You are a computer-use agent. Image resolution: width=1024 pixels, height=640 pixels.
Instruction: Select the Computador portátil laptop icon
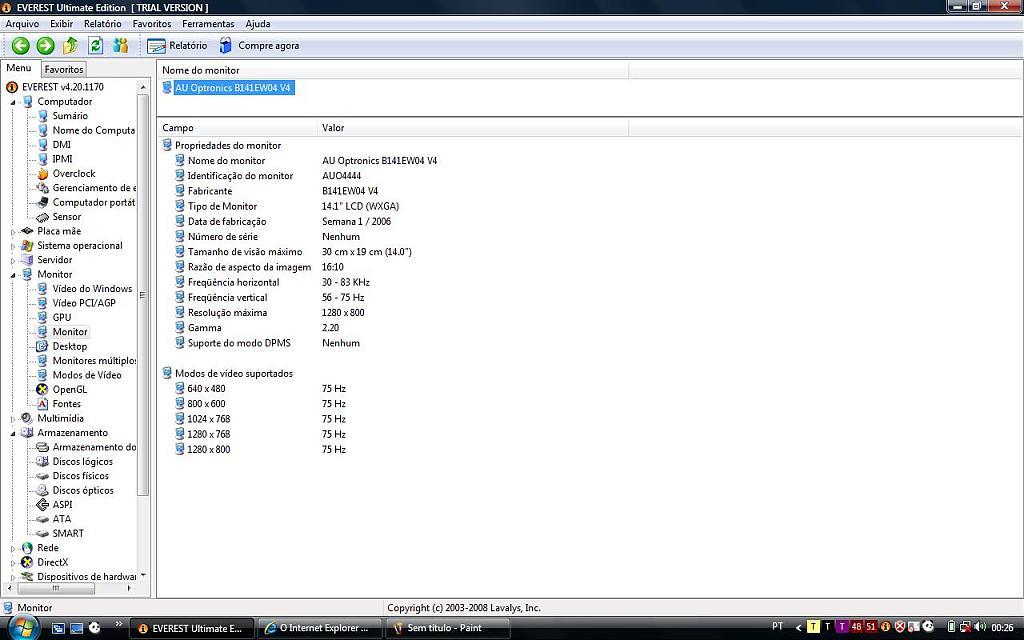coord(42,202)
